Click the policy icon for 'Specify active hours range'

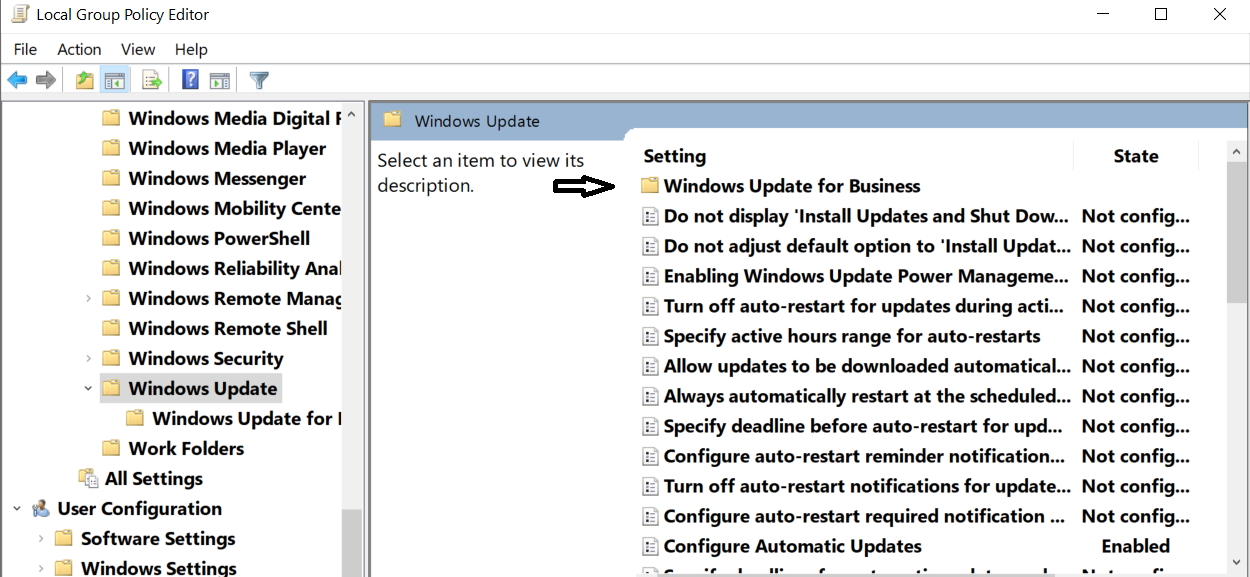click(650, 336)
